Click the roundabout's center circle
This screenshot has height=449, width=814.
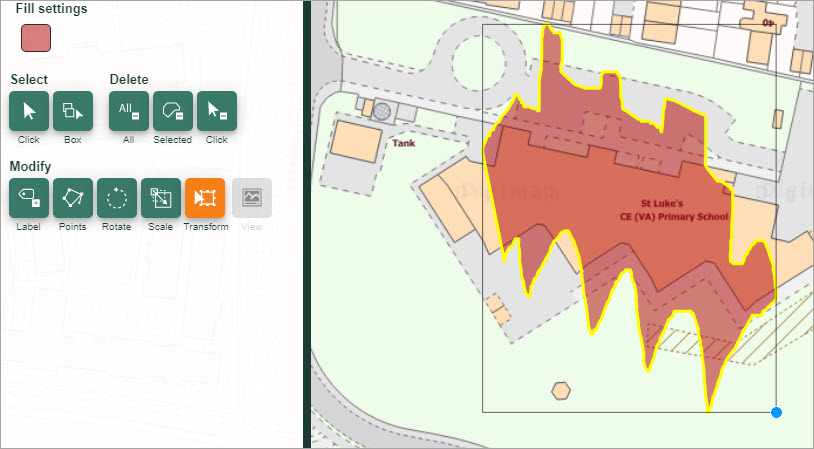tap(480, 64)
